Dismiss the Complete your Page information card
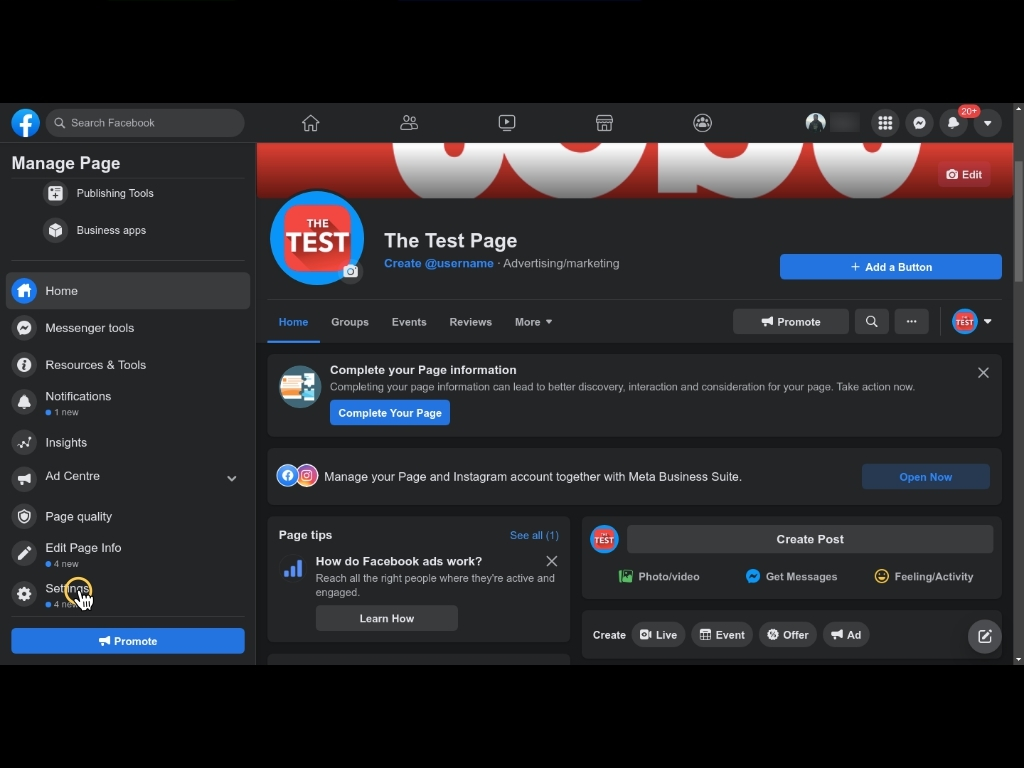 (x=983, y=373)
